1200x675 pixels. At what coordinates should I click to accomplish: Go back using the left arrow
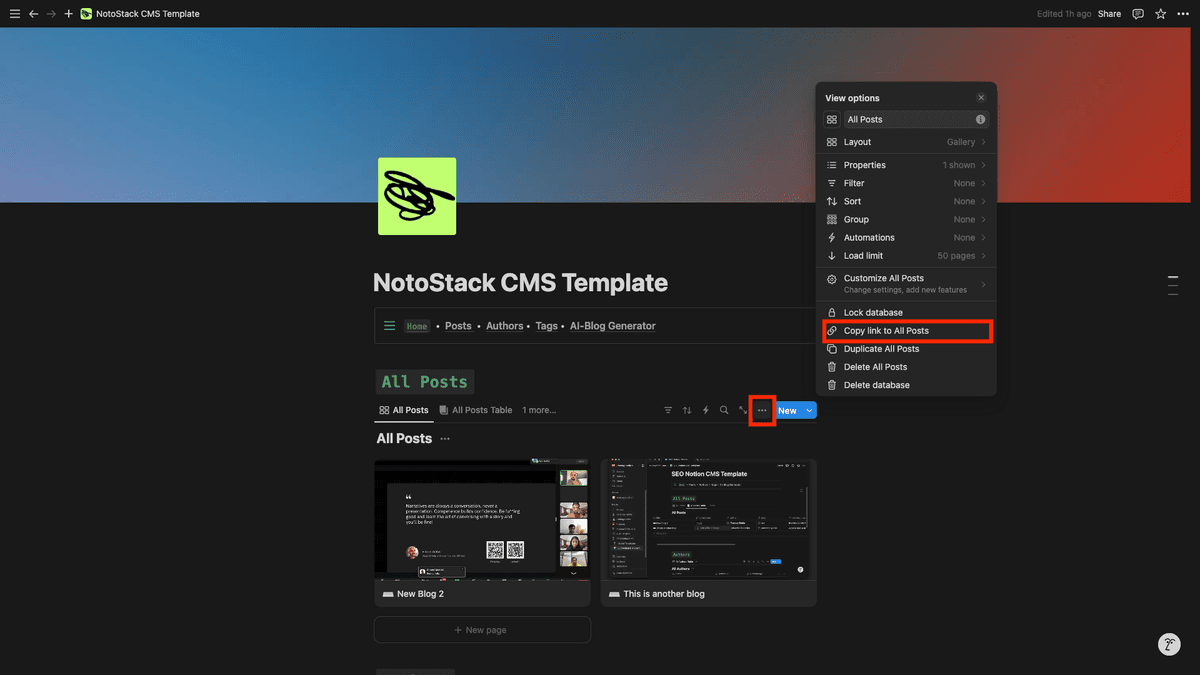click(33, 14)
